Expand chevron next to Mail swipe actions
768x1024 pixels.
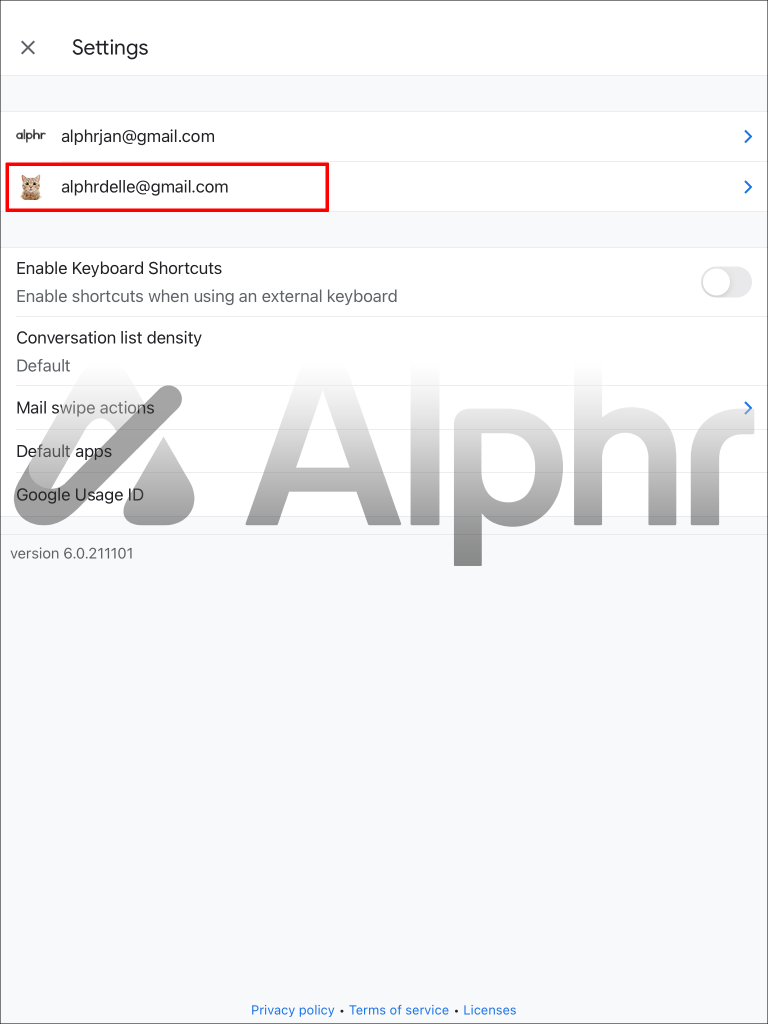click(748, 408)
